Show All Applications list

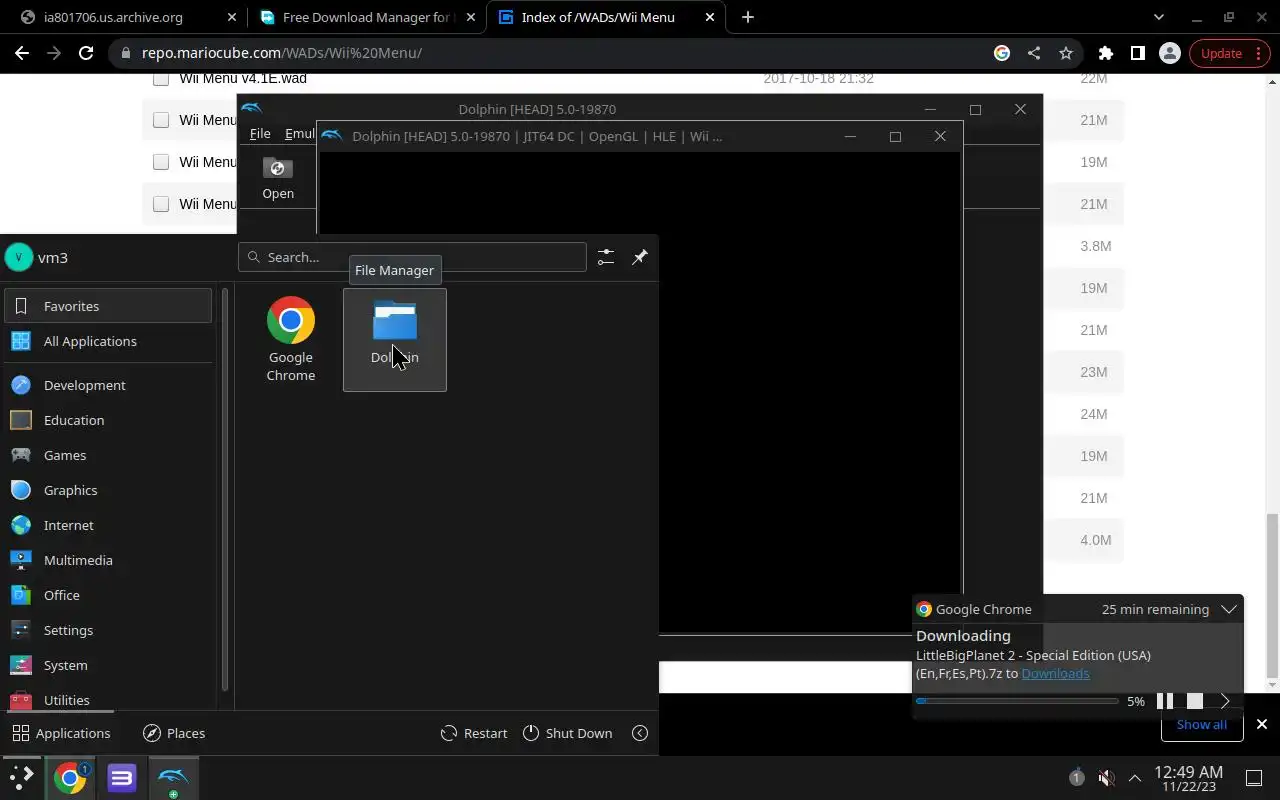pyautogui.click(x=108, y=341)
